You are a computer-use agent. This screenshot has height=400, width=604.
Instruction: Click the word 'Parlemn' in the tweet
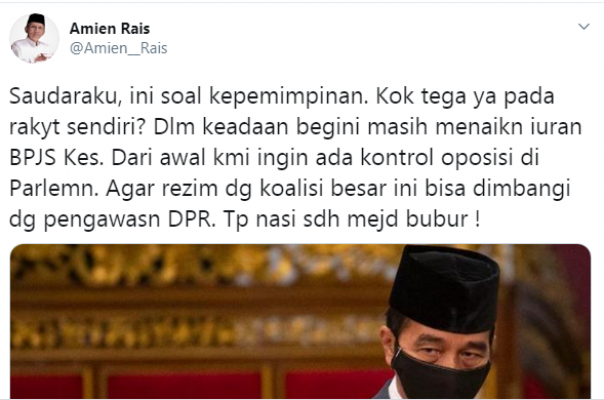pyautogui.click(x=54, y=189)
